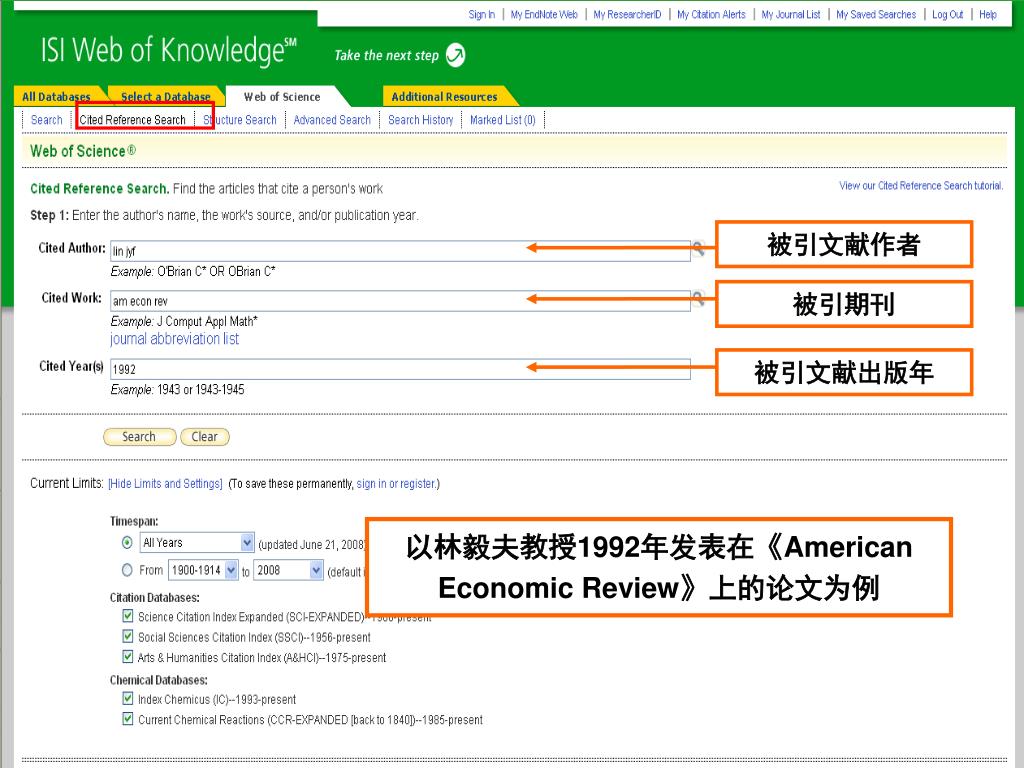Toggle the Index Chemicus checkbox
This screenshot has width=1024, height=768.
[128, 698]
